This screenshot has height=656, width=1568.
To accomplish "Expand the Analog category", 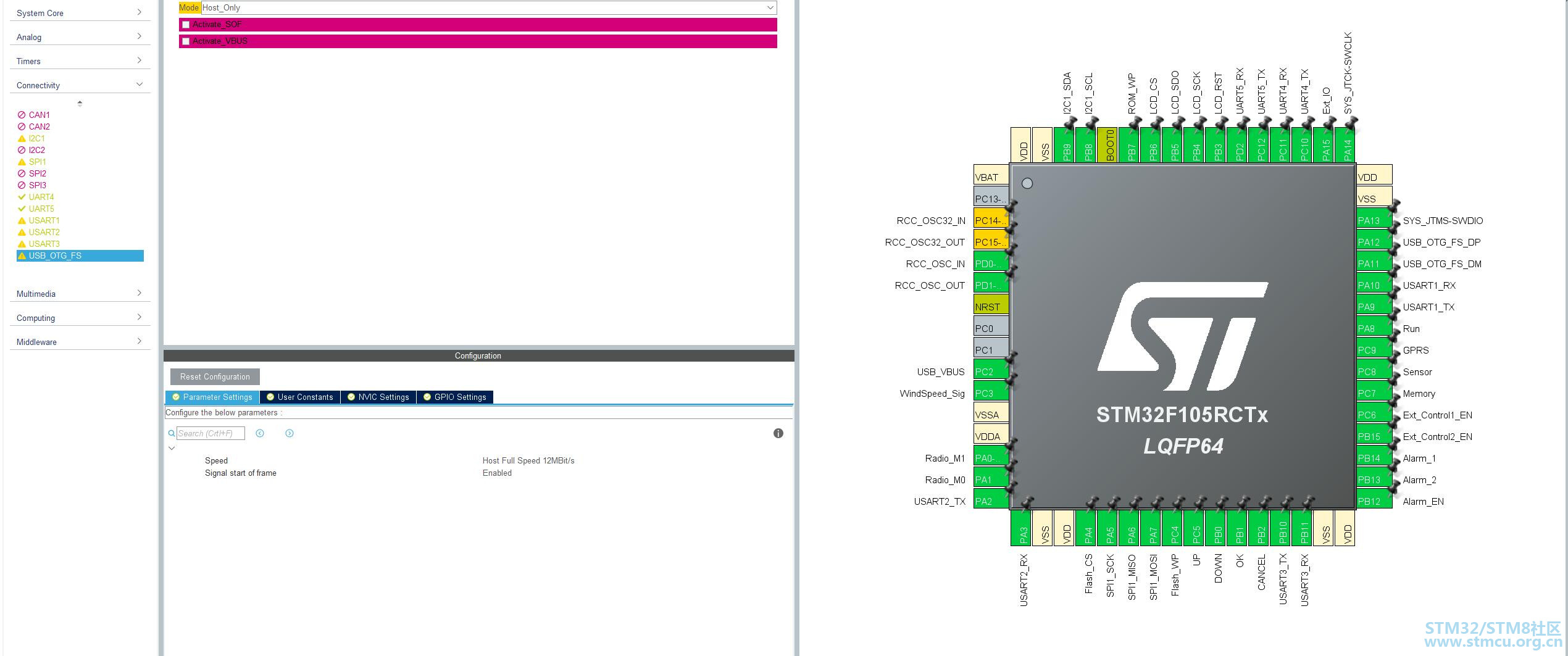I will tap(80, 36).
